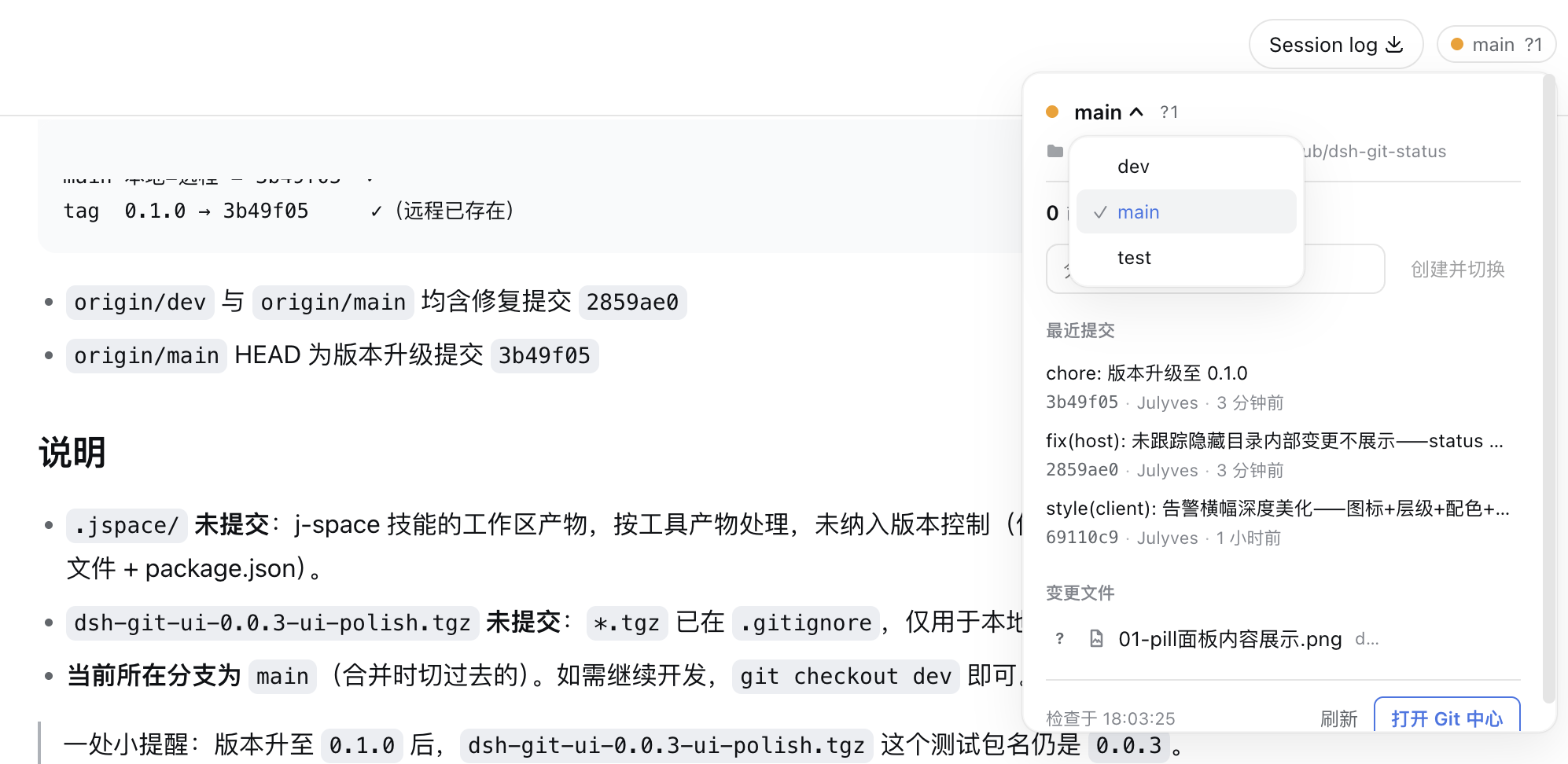Viewport: 1568px width, 764px height.
Task: Click the origin/dev code tag
Action: (140, 302)
